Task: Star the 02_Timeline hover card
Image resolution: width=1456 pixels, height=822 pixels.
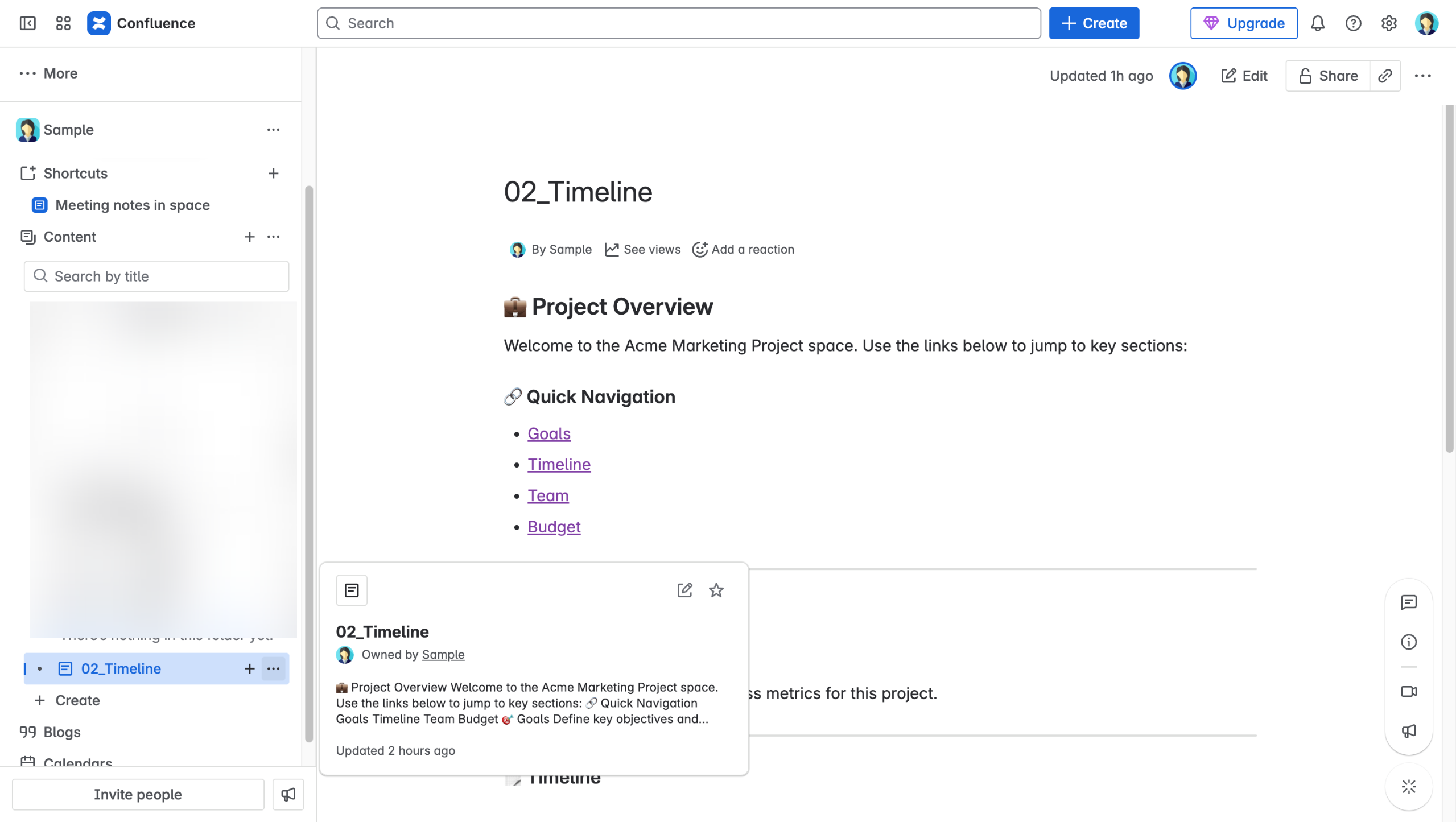Action: click(x=716, y=590)
